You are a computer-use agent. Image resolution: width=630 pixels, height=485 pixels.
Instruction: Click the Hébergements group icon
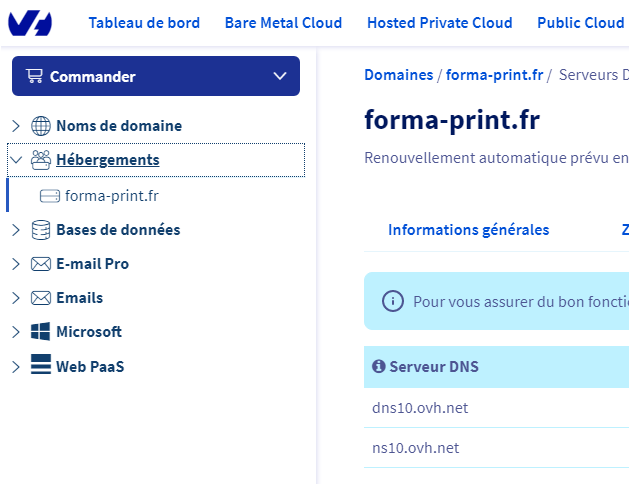click(41, 160)
